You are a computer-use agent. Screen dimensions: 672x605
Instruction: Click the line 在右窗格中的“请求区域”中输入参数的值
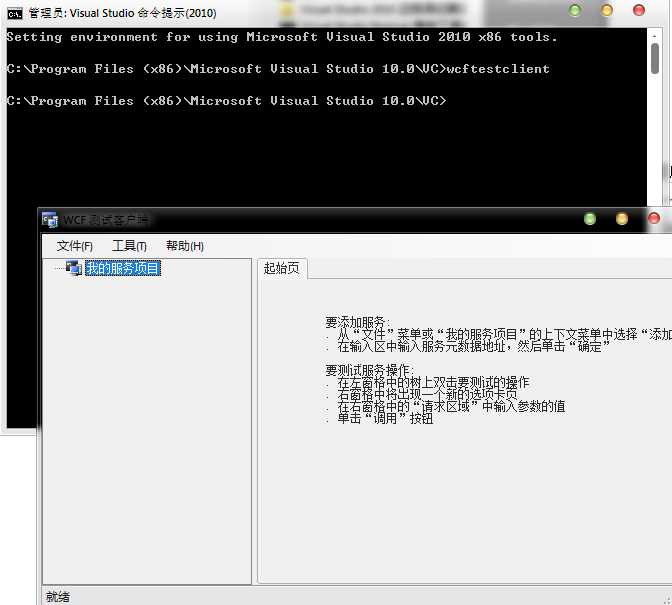(451, 406)
